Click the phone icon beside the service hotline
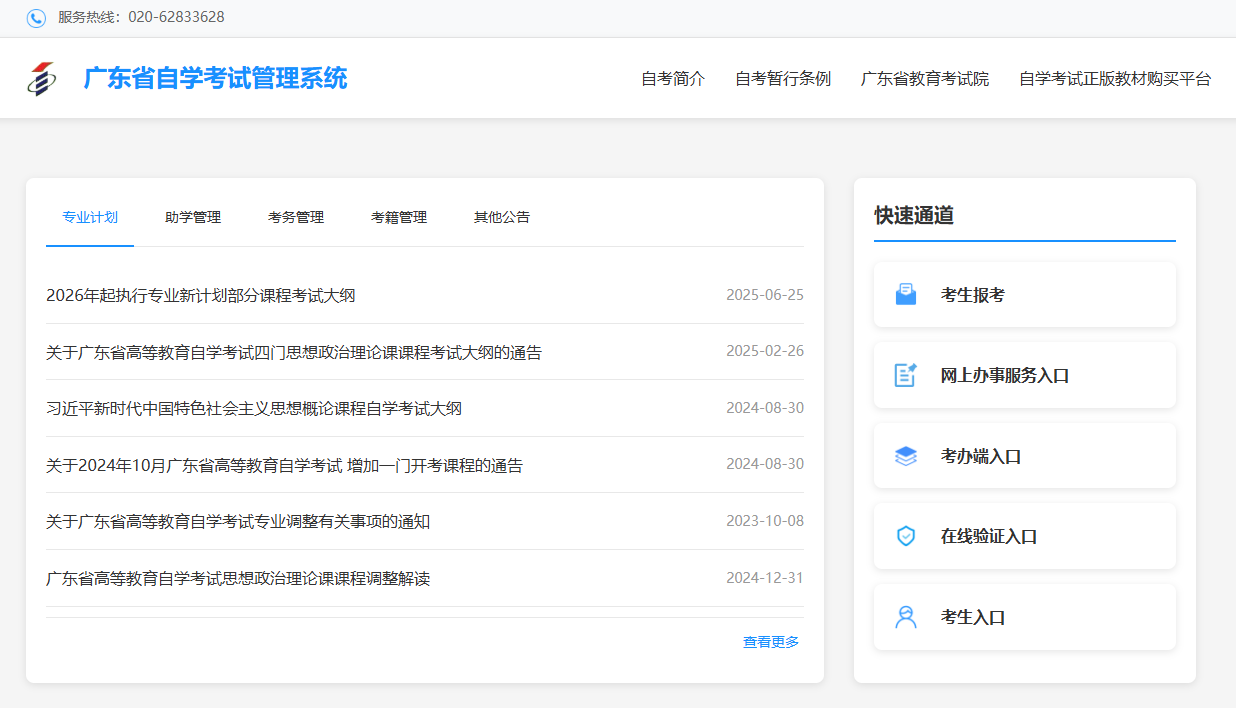 pos(36,18)
